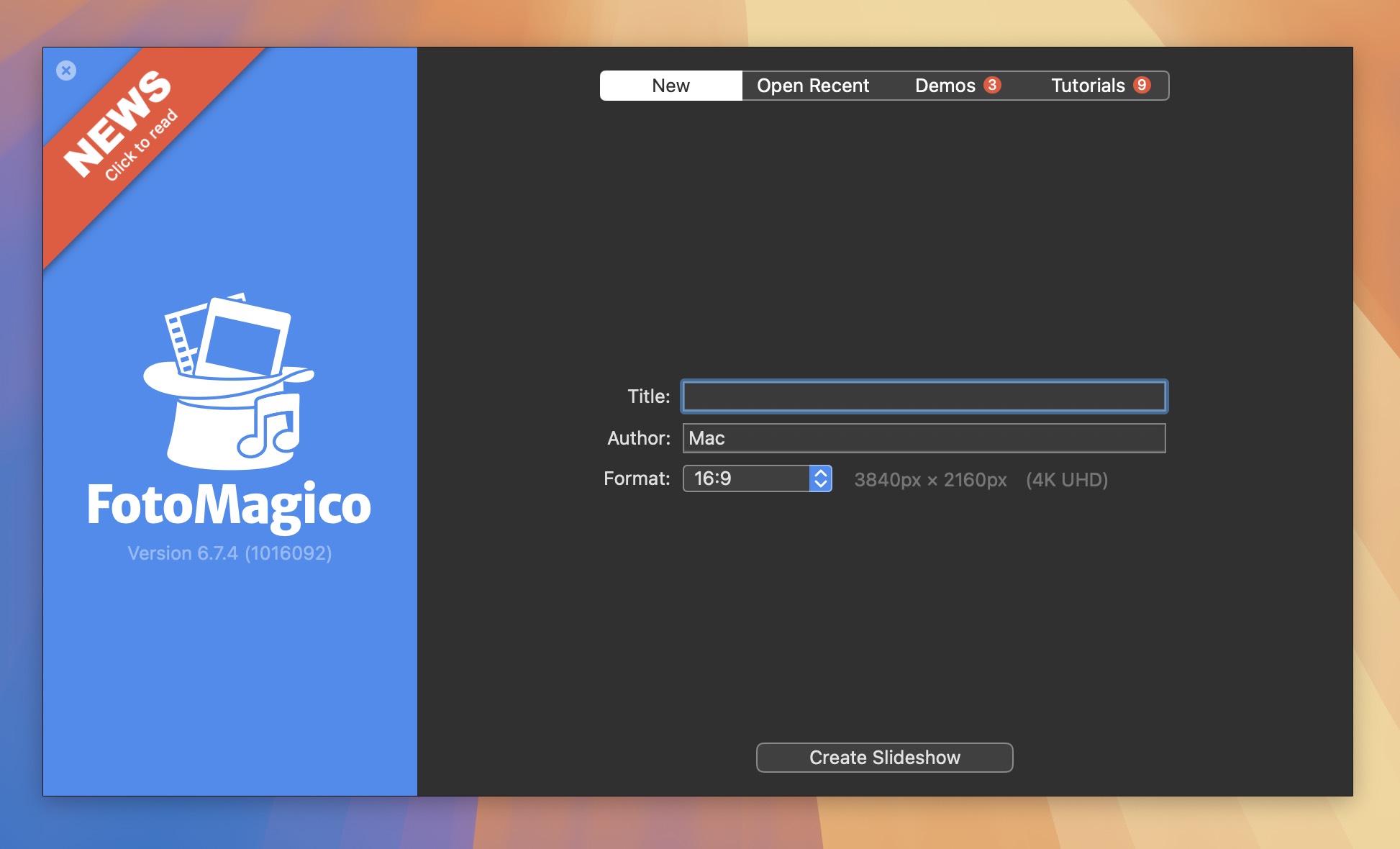Open the Demos tab

955,86
